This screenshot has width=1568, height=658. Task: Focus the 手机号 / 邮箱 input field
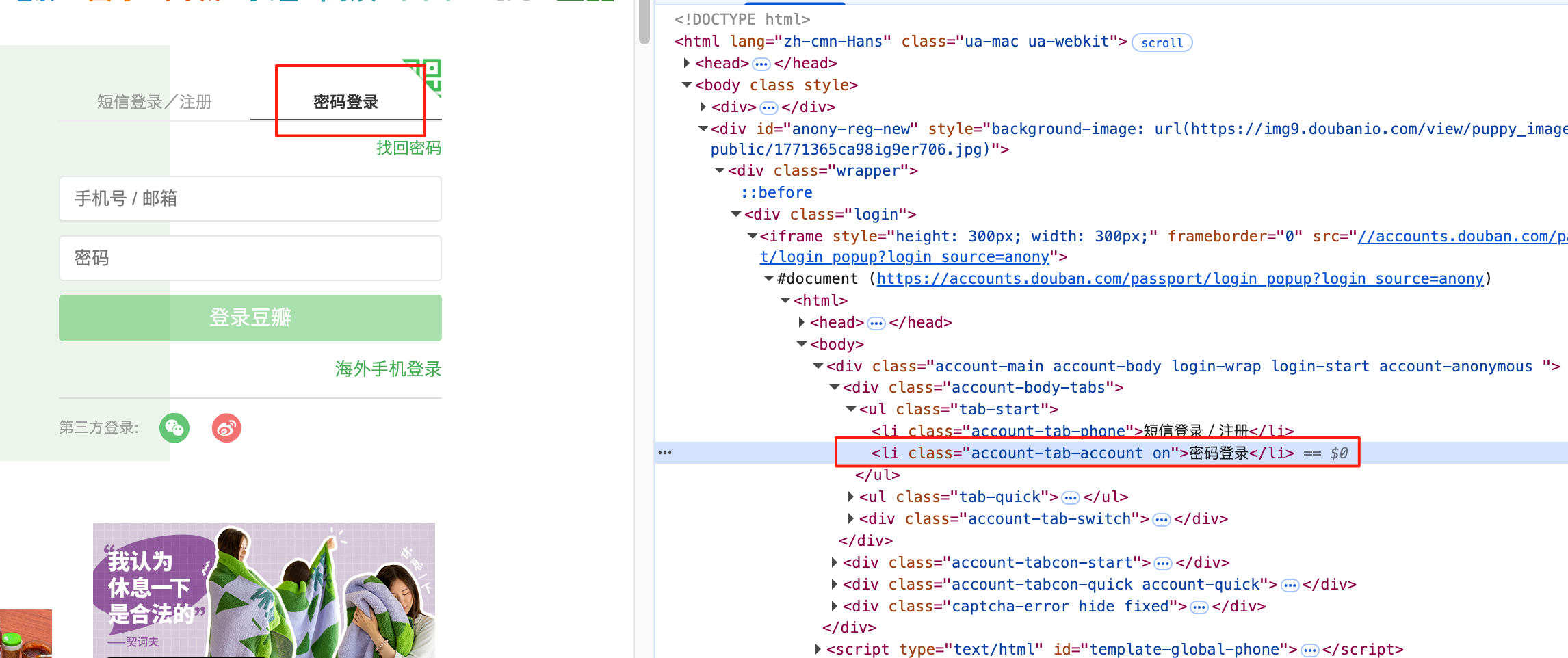pyautogui.click(x=250, y=198)
